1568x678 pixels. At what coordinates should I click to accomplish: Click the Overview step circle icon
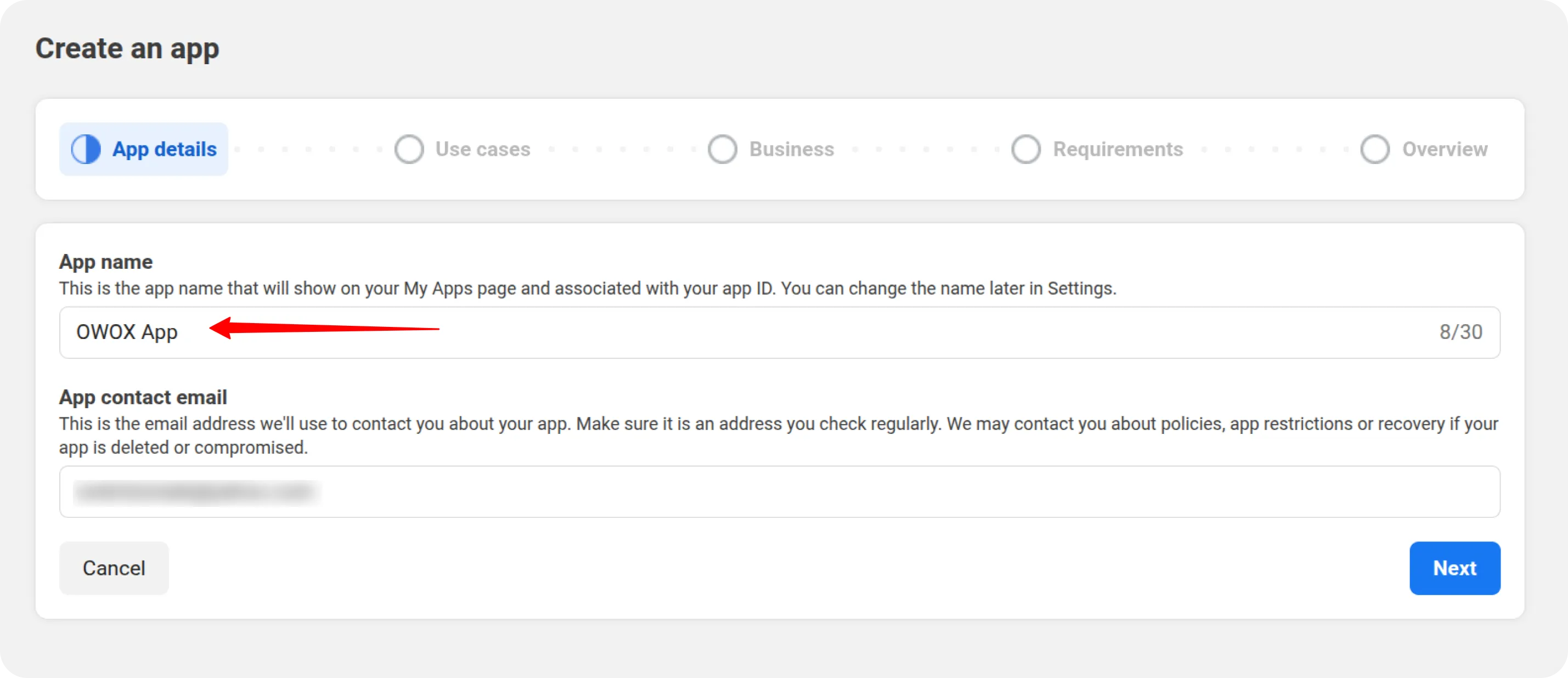coord(1374,149)
